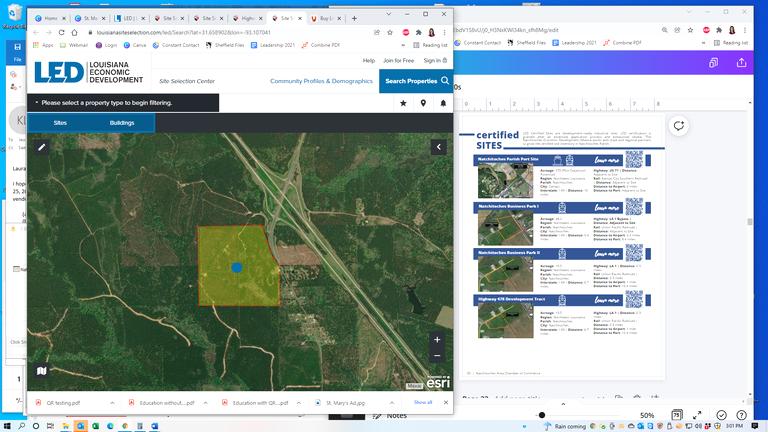Screen dimensions: 768x432
Task: Open Notes in Canva editor
Action: click(x=390, y=416)
